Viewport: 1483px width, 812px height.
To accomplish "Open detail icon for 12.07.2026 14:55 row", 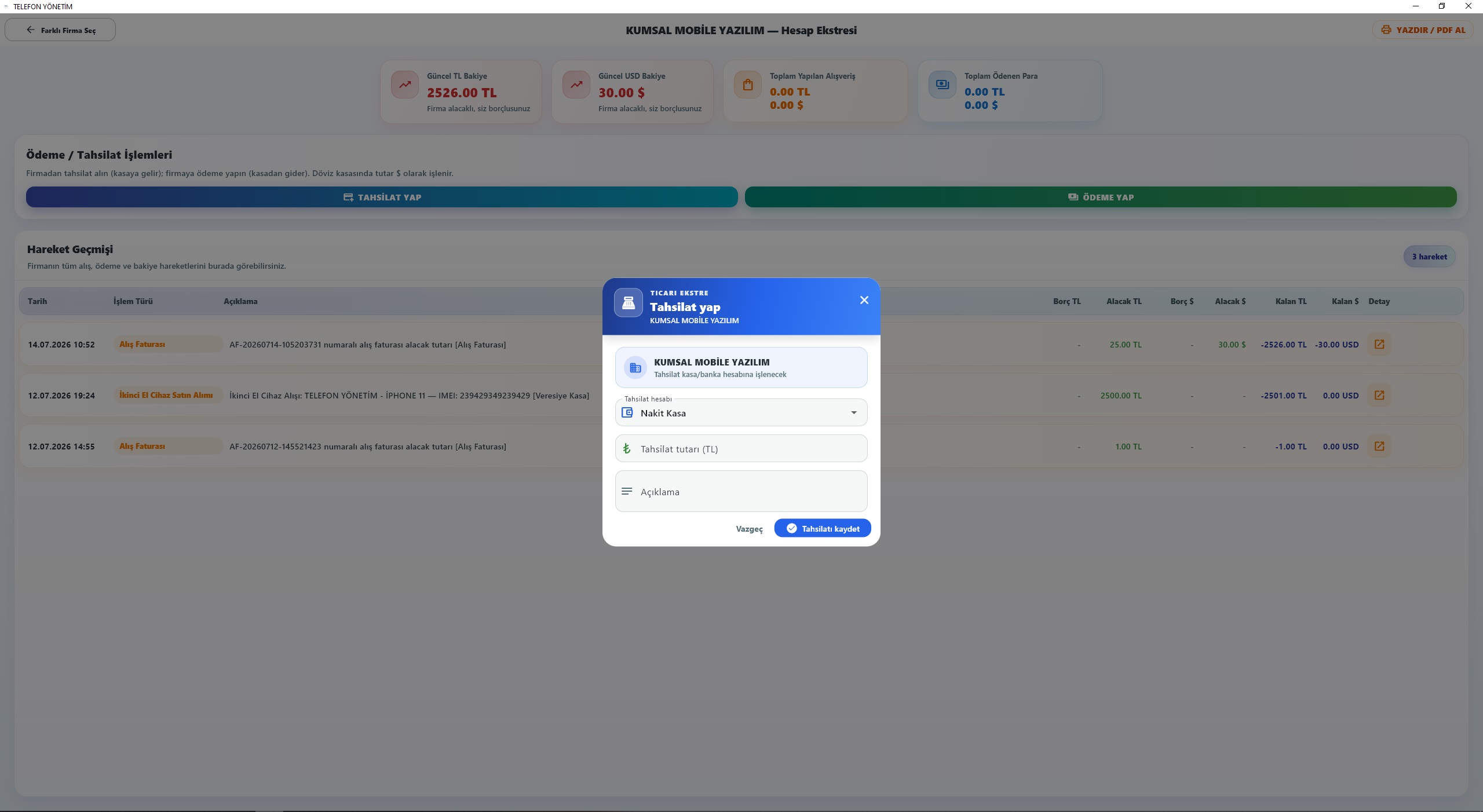I will coord(1379,446).
